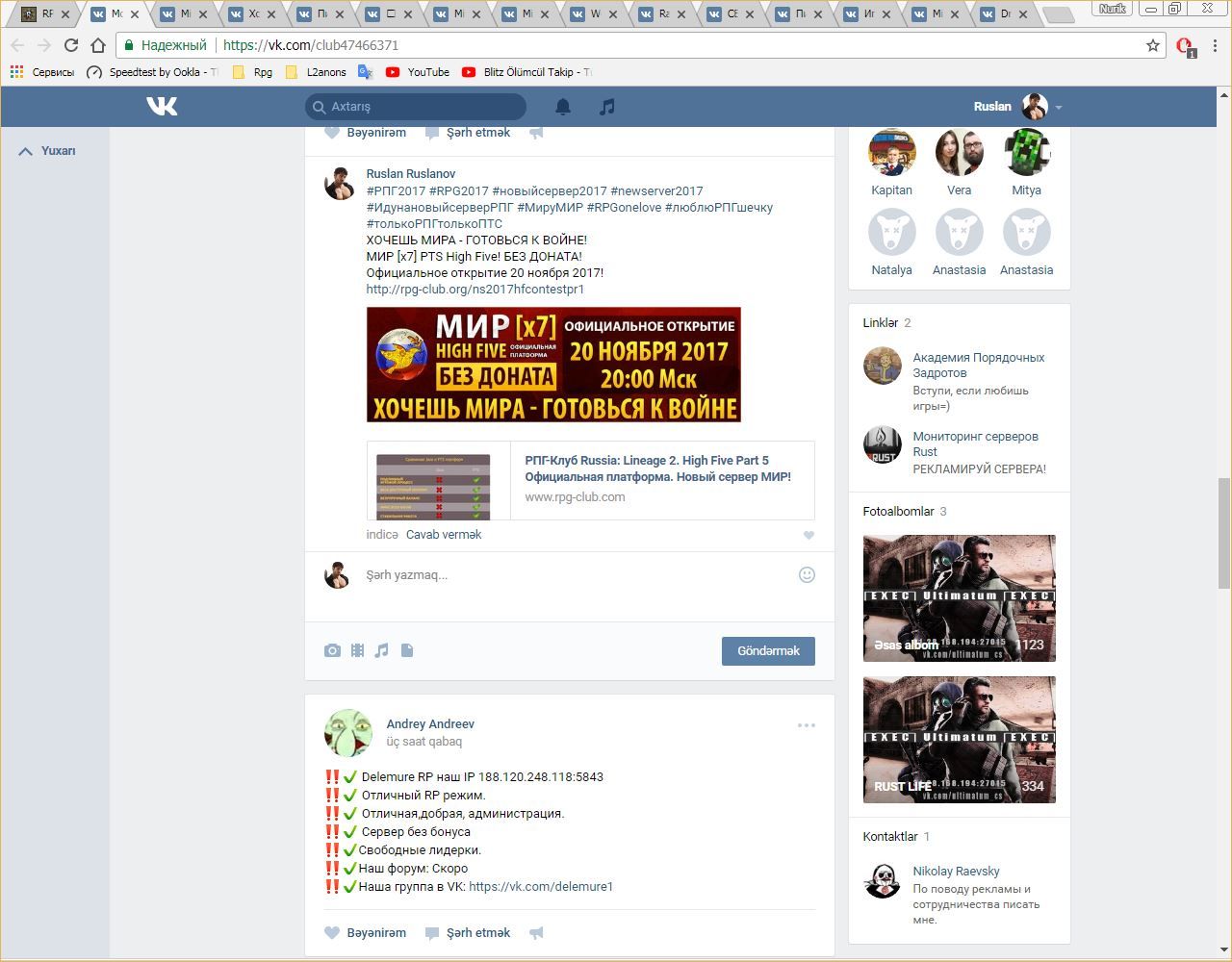The height and width of the screenshot is (962, 1232).
Task: Open the Speedtest by Ookla bookmark
Action: (152, 72)
